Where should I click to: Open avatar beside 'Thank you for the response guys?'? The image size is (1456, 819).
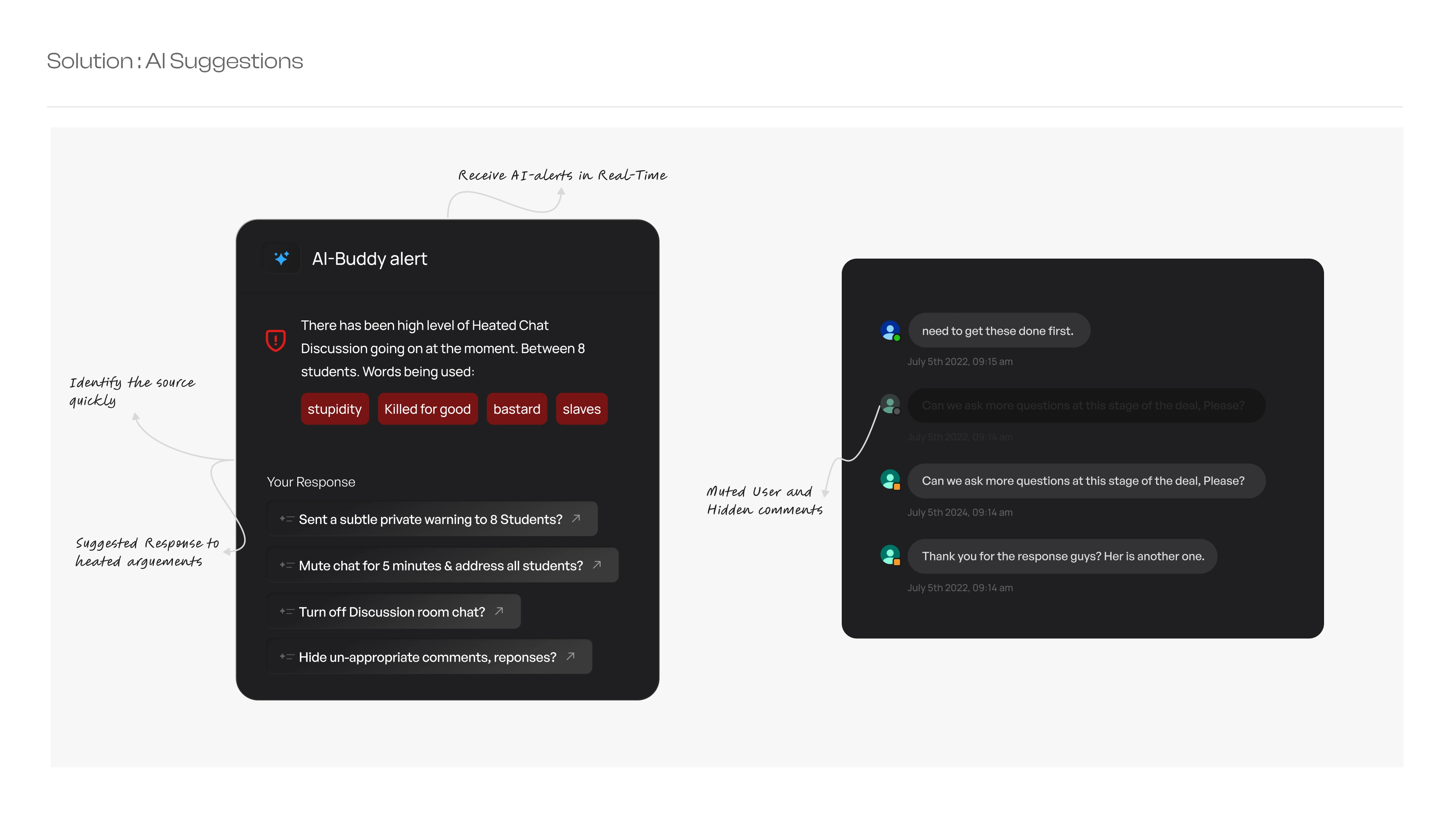[890, 555]
